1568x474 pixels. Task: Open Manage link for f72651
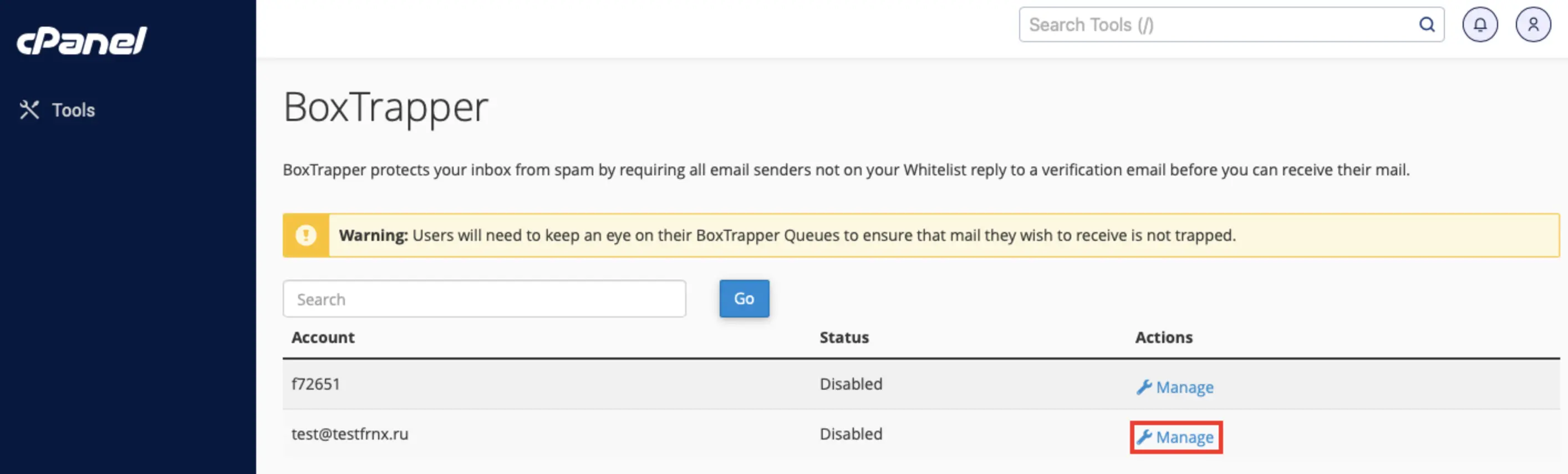[x=1175, y=387]
